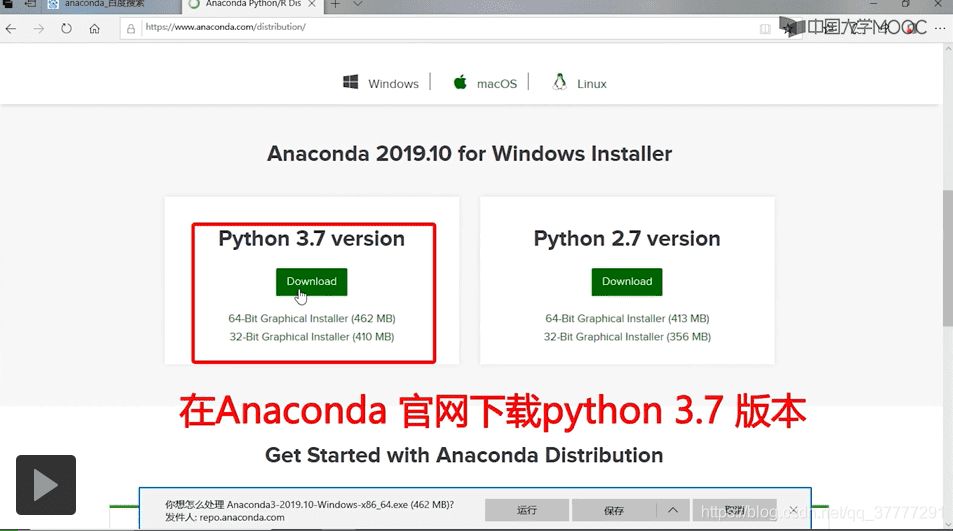Screen dimensions: 953x531
Task: Choose the macOS platform tab
Action: pos(485,83)
